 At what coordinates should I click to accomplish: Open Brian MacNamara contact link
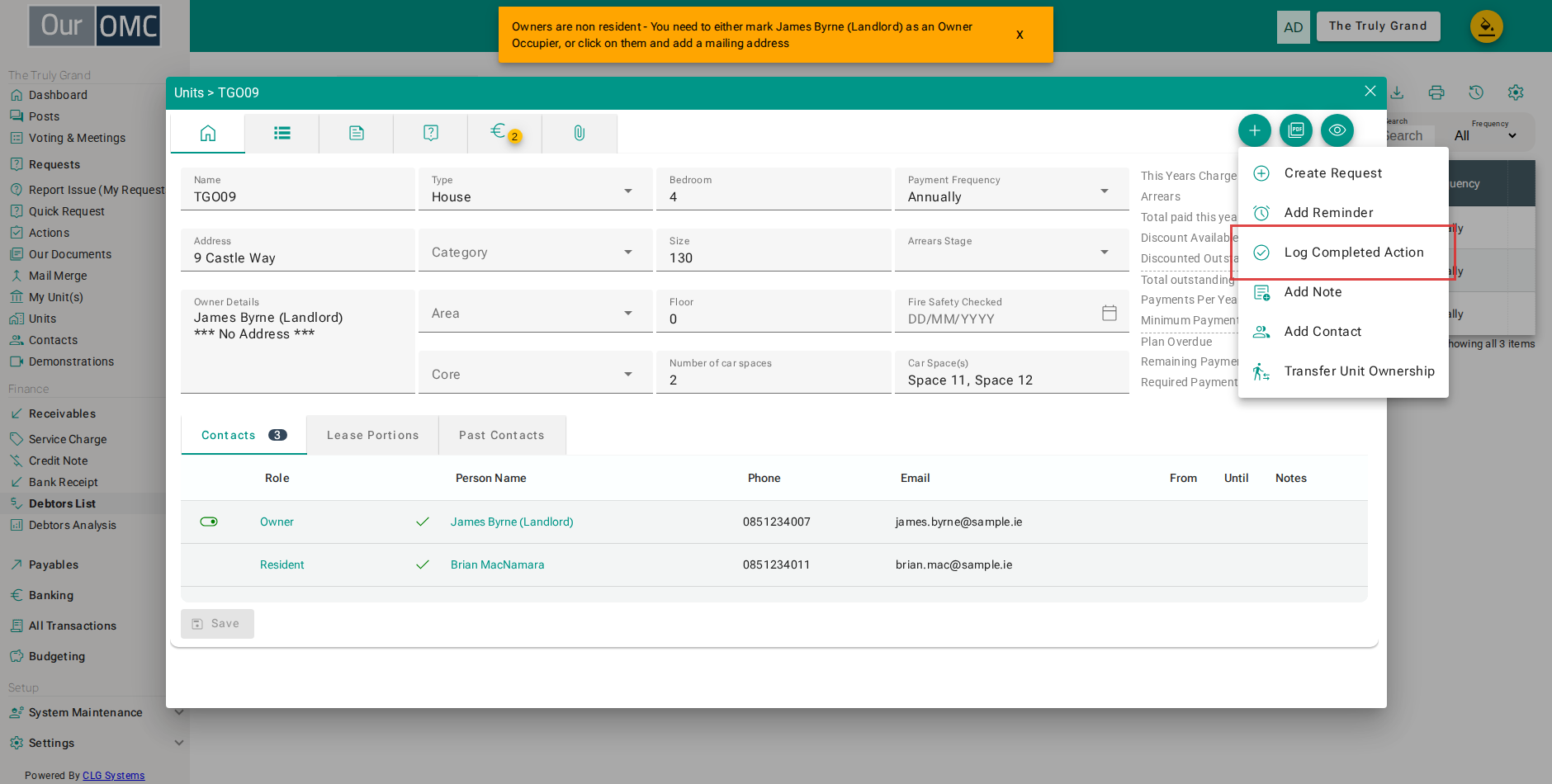(x=498, y=564)
